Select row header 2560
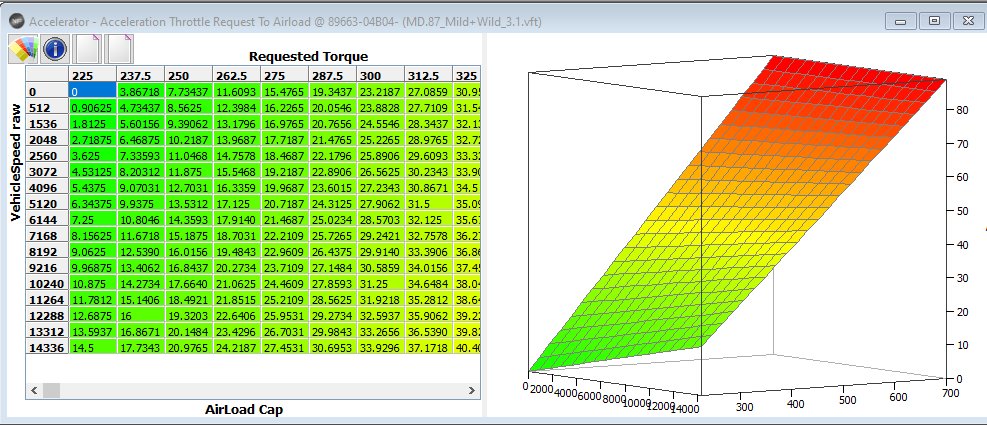This screenshot has width=987, height=427. [47, 156]
